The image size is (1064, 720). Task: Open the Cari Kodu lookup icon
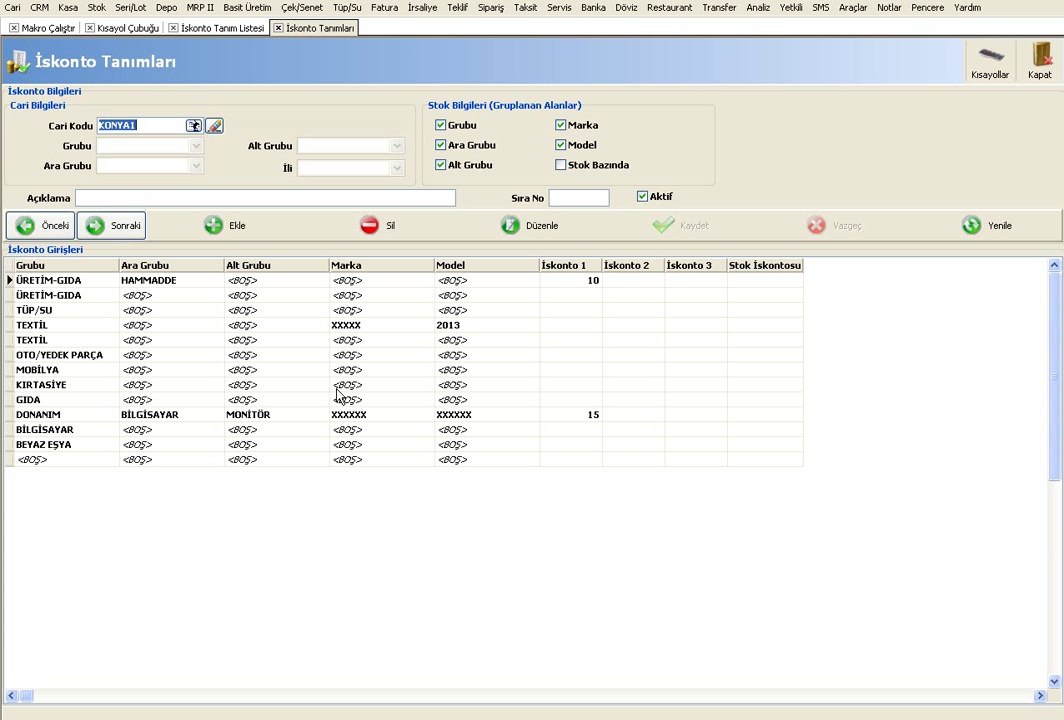click(x=194, y=126)
